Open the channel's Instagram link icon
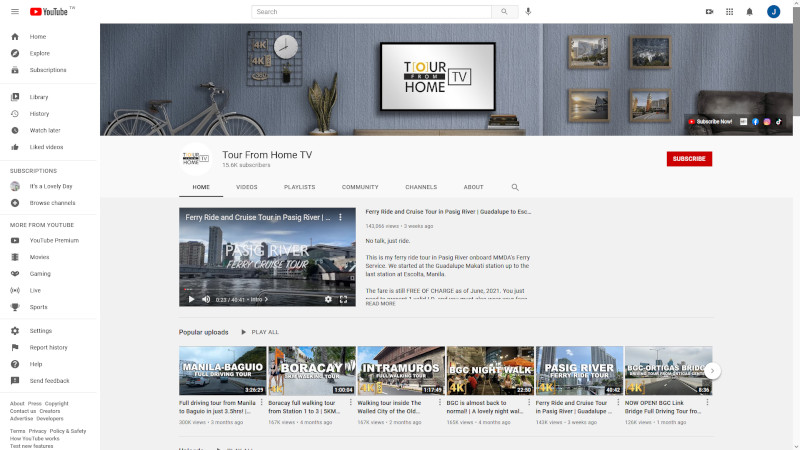 click(x=767, y=121)
